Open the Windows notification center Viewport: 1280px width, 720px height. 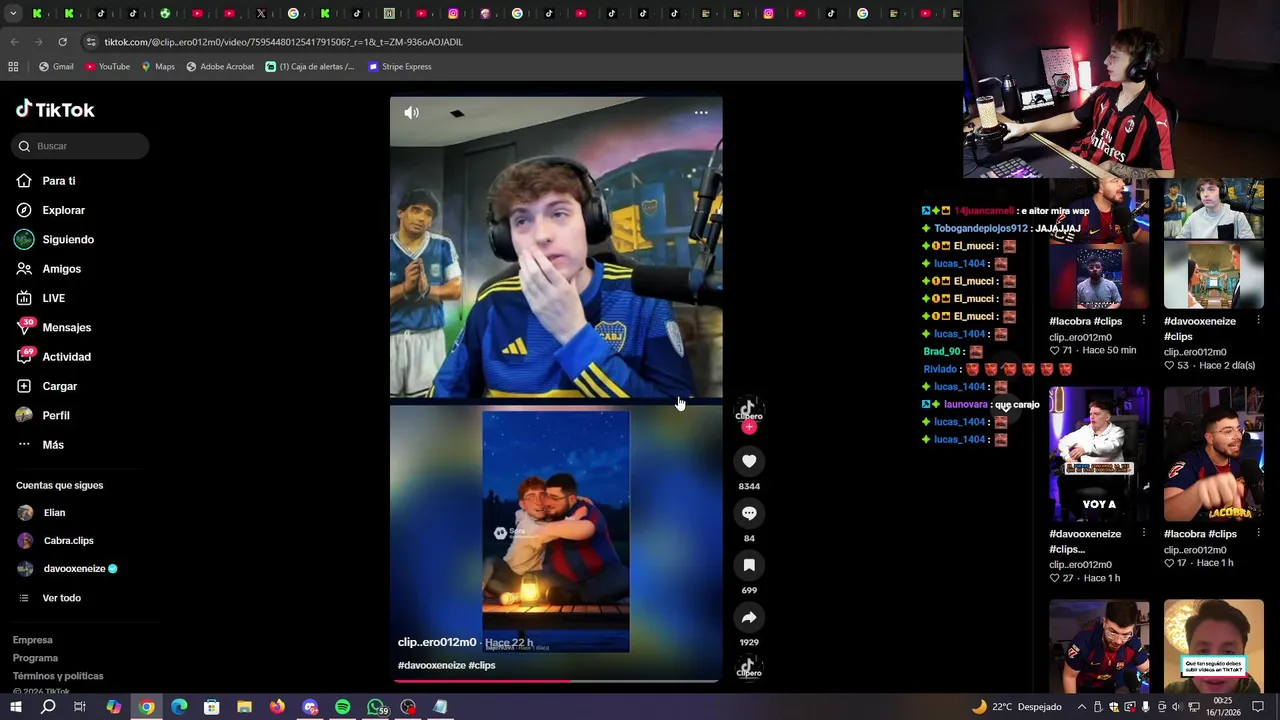(1258, 707)
